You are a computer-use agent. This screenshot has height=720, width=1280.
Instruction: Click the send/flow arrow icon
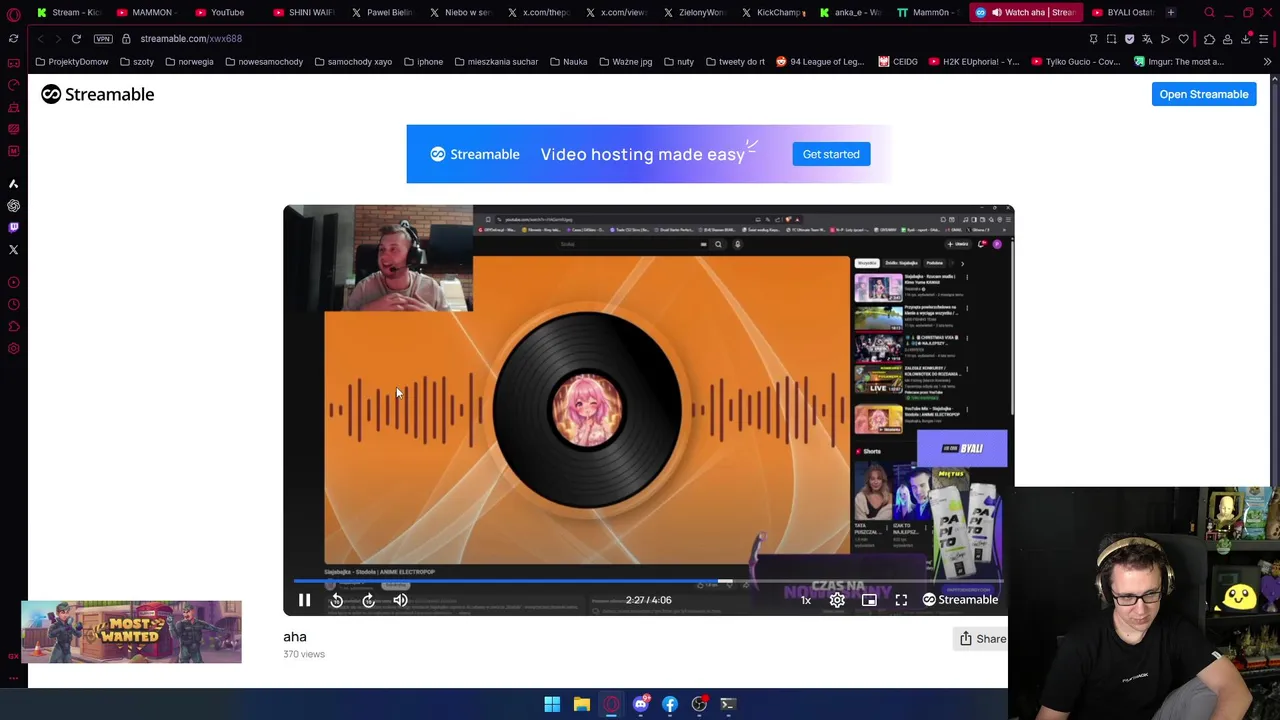(1165, 39)
